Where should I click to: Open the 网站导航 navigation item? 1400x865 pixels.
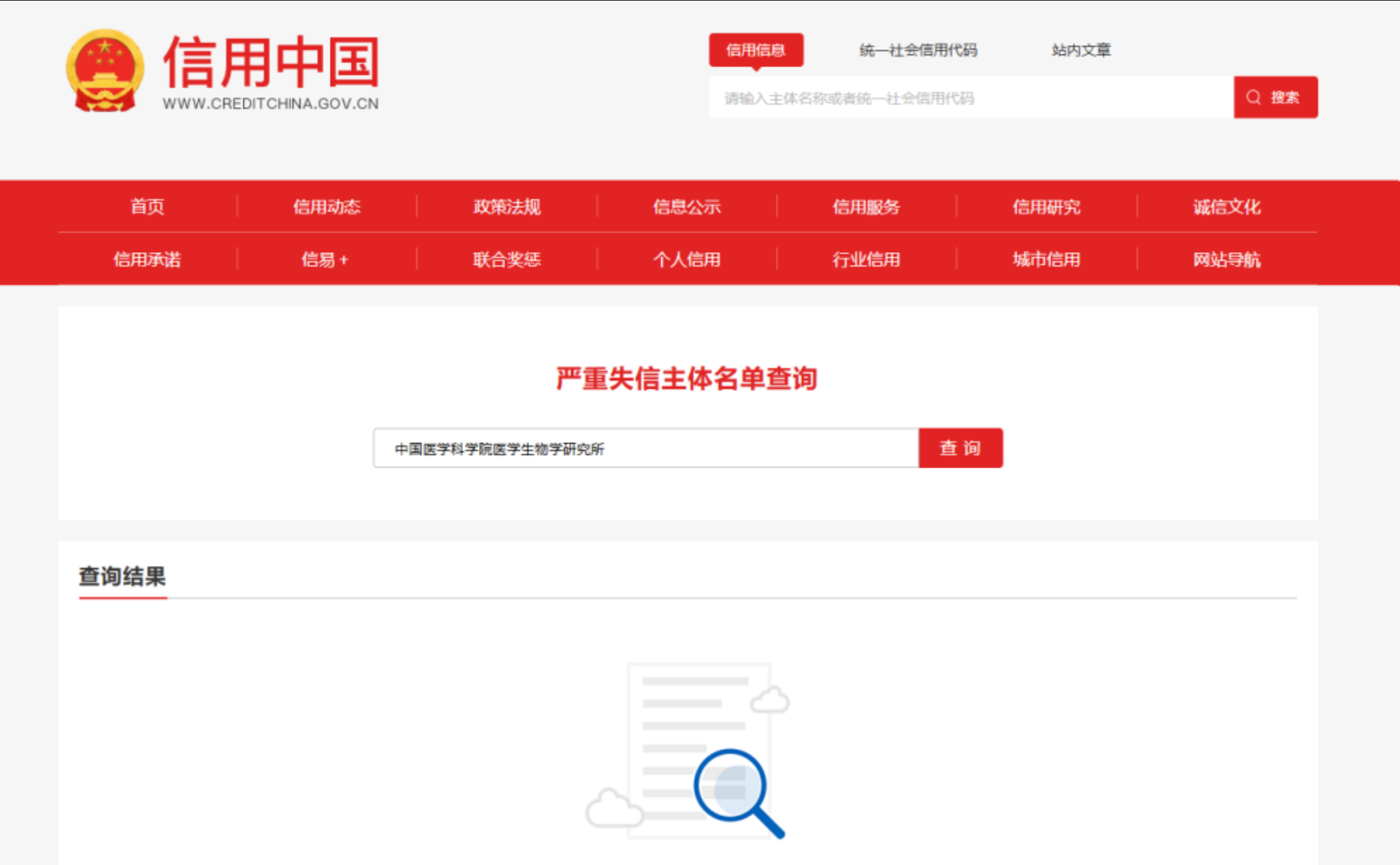coord(1227,259)
